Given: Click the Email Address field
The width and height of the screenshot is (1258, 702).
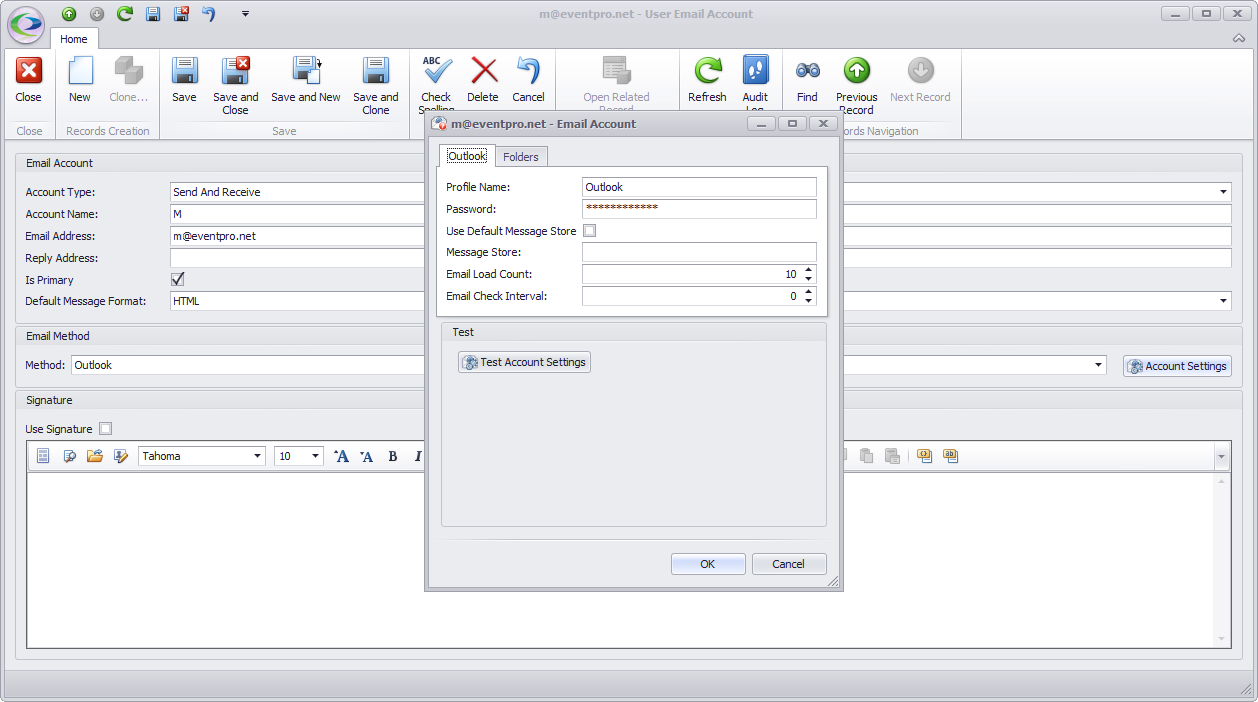Looking at the screenshot, I should pyautogui.click(x=298, y=236).
